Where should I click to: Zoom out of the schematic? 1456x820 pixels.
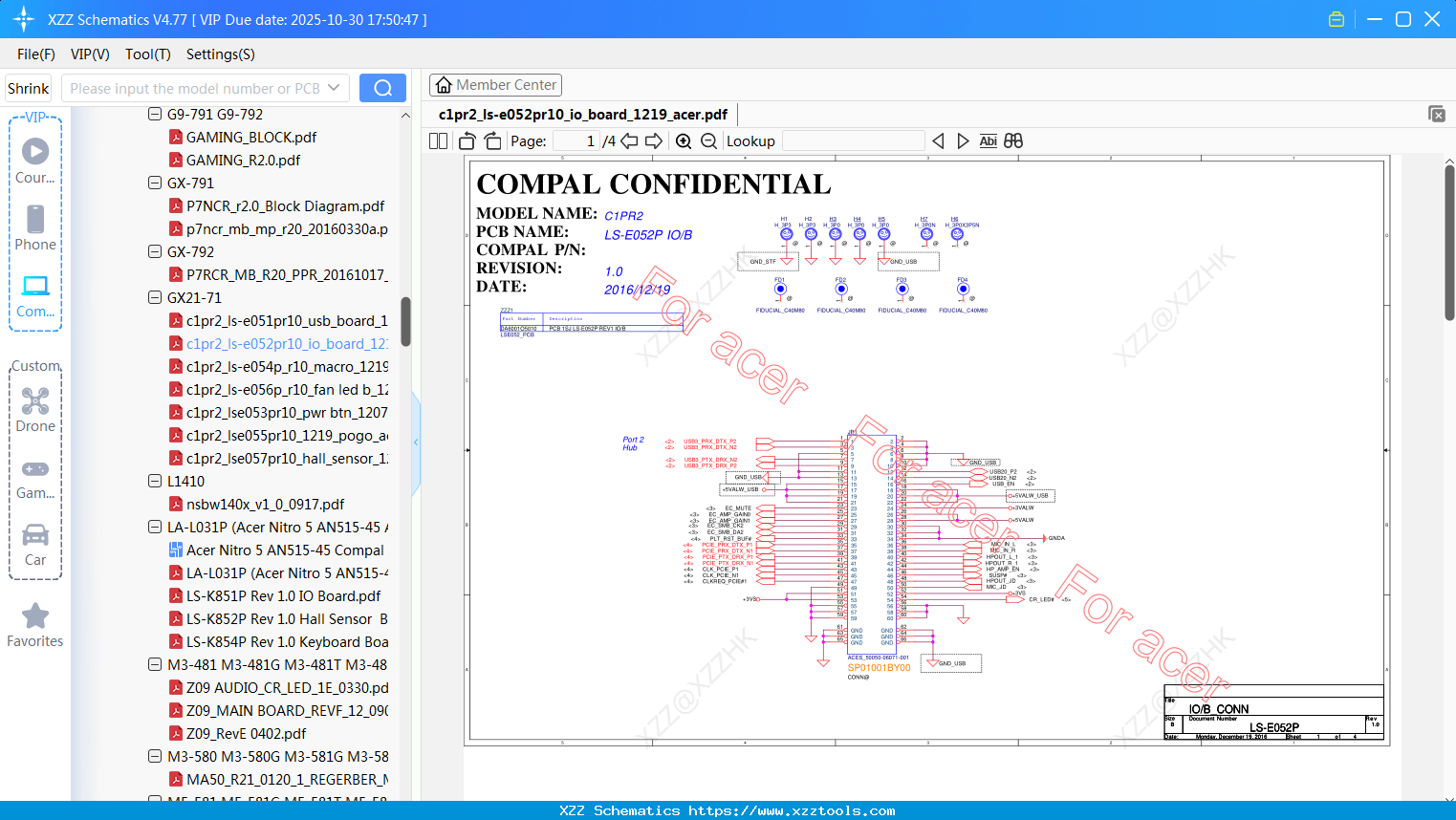coord(708,140)
